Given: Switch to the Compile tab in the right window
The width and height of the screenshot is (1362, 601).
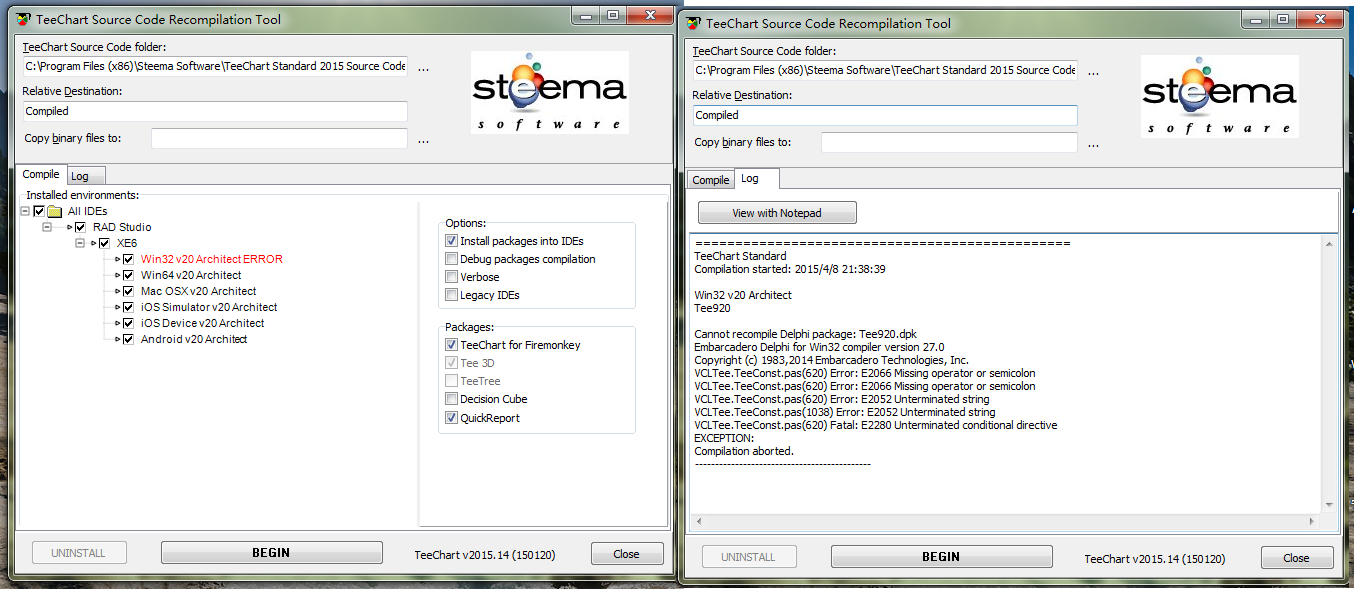Looking at the screenshot, I should [711, 180].
